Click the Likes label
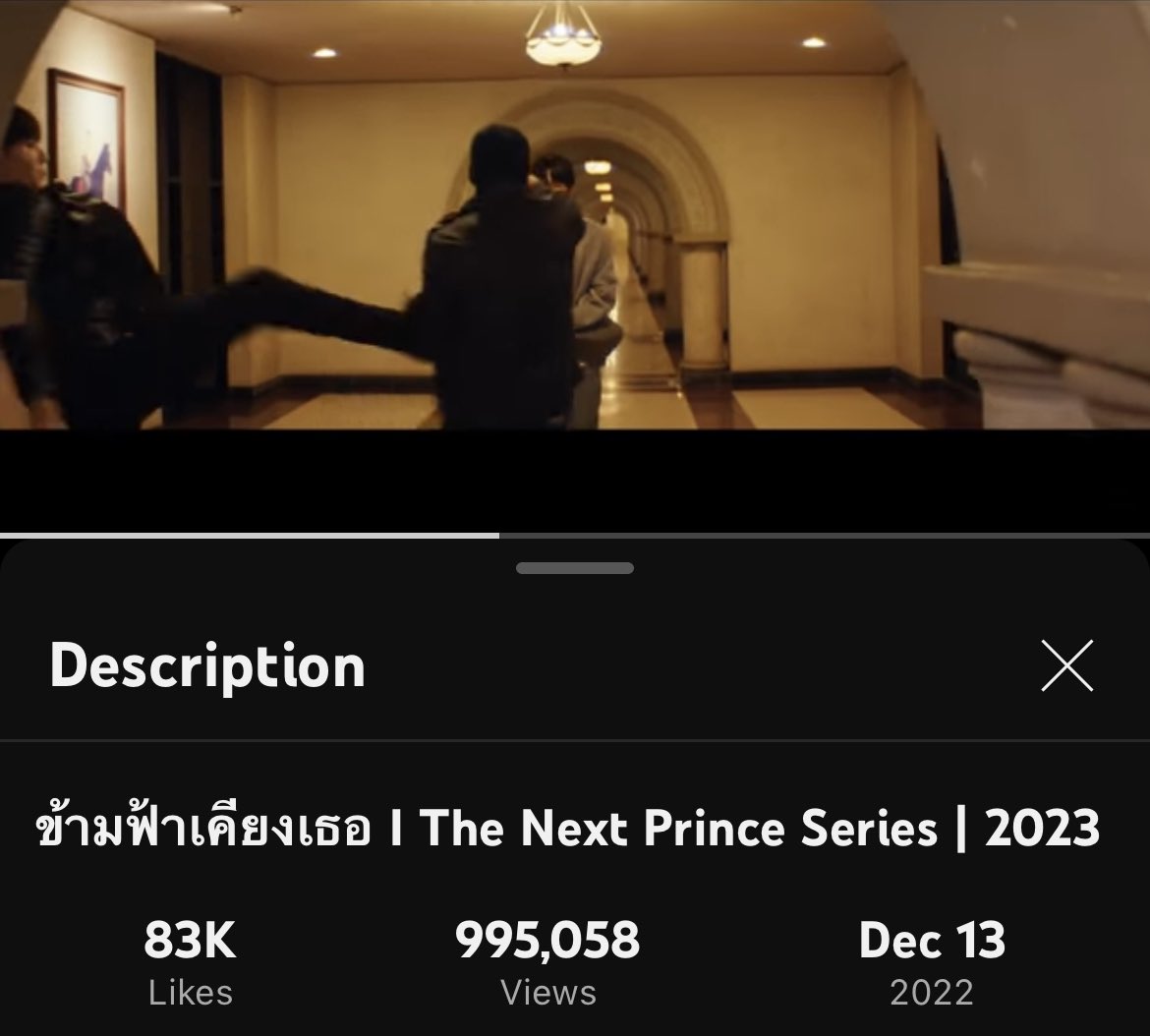 click(190, 994)
